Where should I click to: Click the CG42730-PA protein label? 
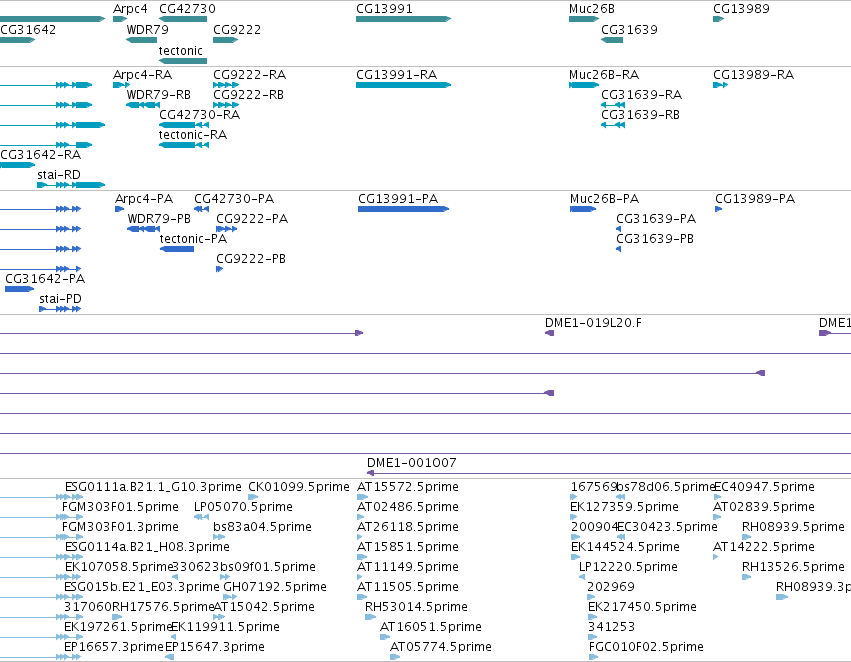point(234,199)
